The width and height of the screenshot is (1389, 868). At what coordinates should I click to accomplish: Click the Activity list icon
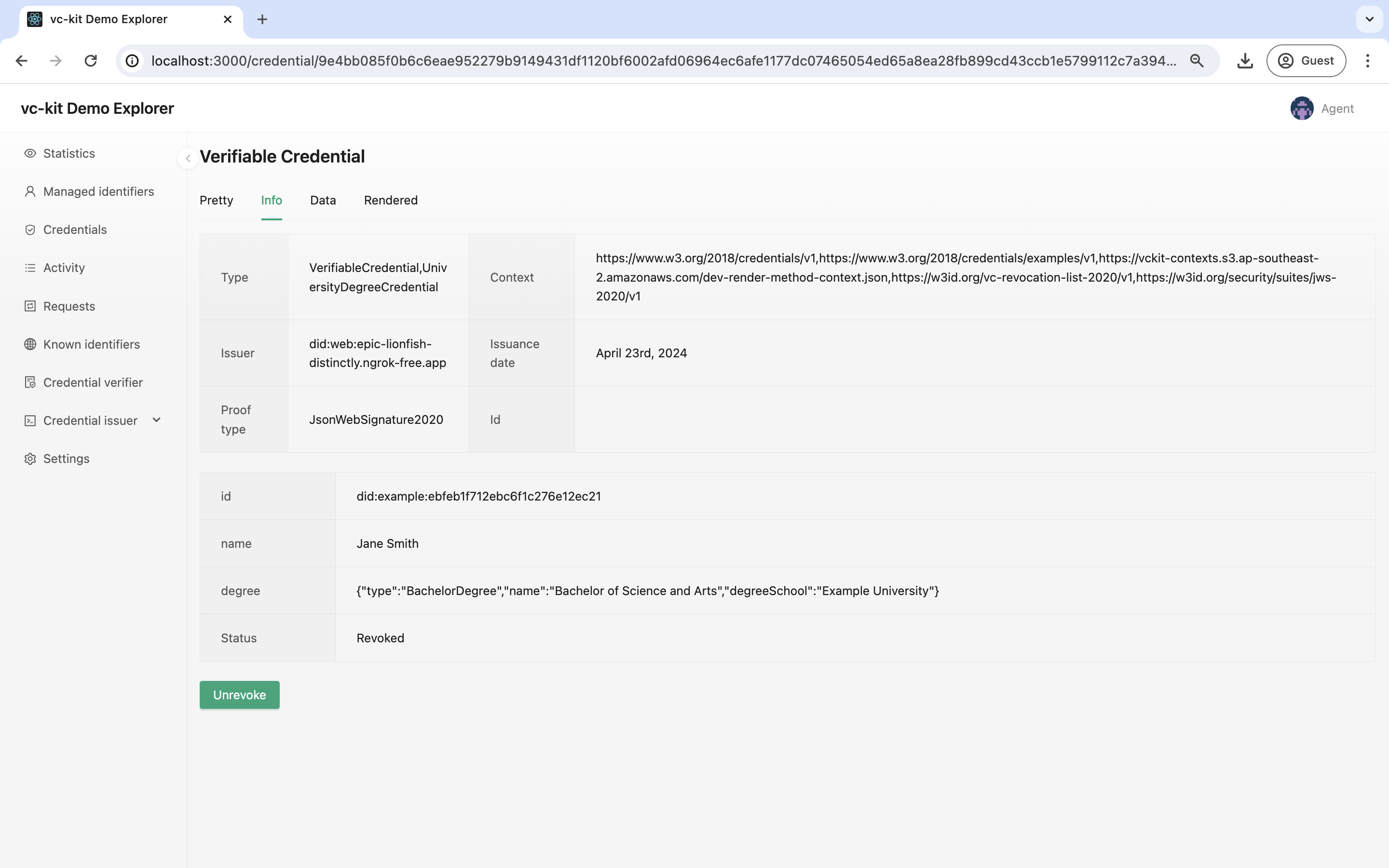[x=30, y=268]
